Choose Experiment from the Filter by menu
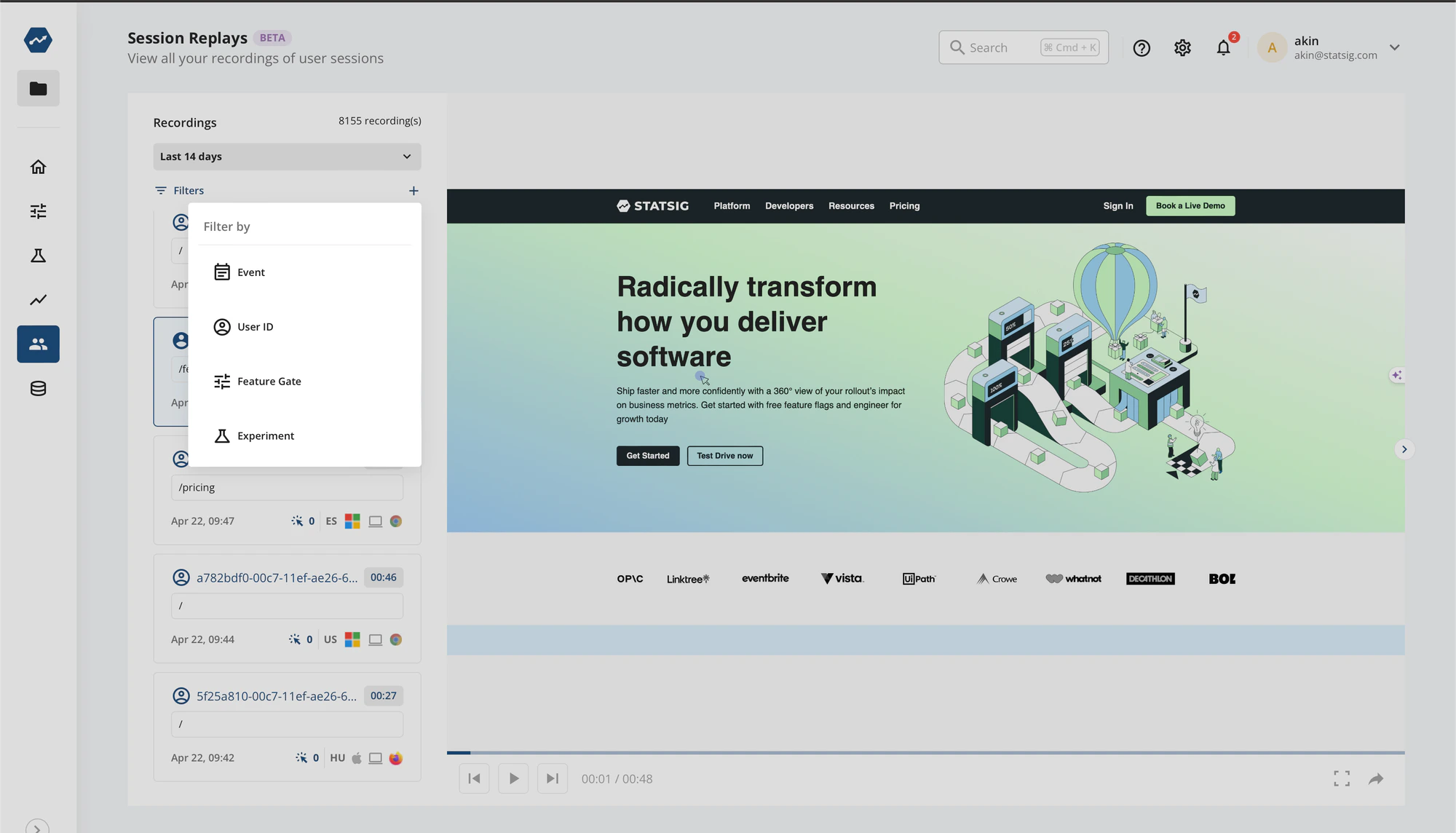1456x833 pixels. tap(265, 436)
